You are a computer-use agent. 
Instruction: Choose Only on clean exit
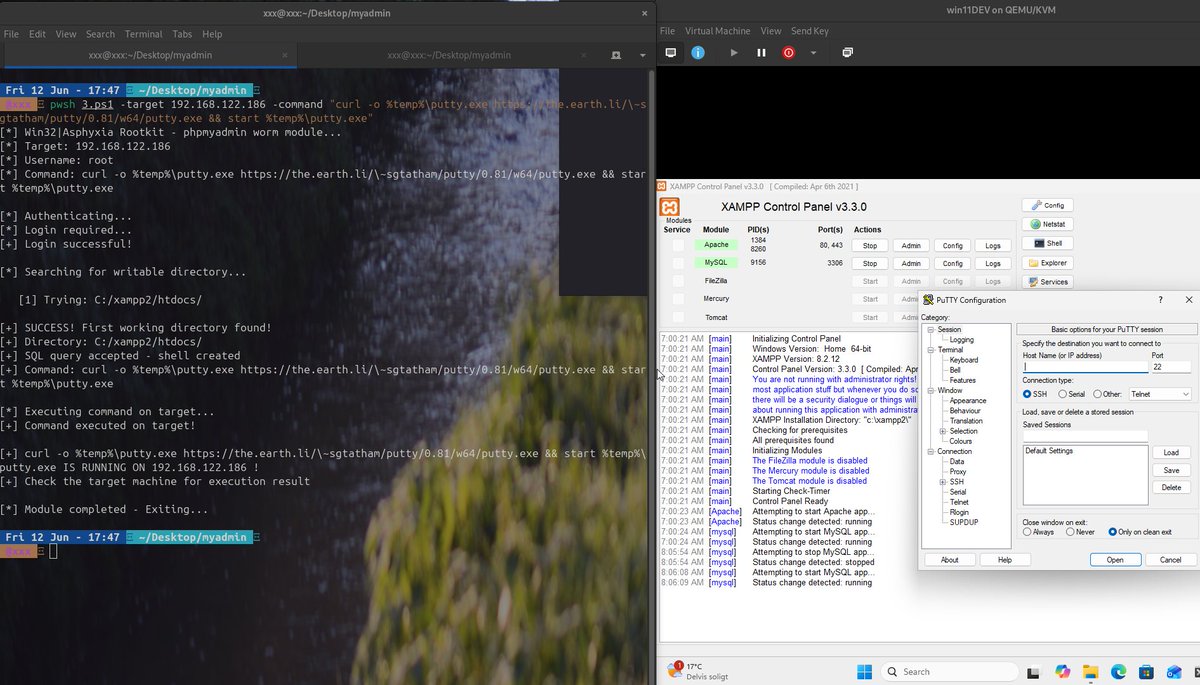coord(1139,532)
